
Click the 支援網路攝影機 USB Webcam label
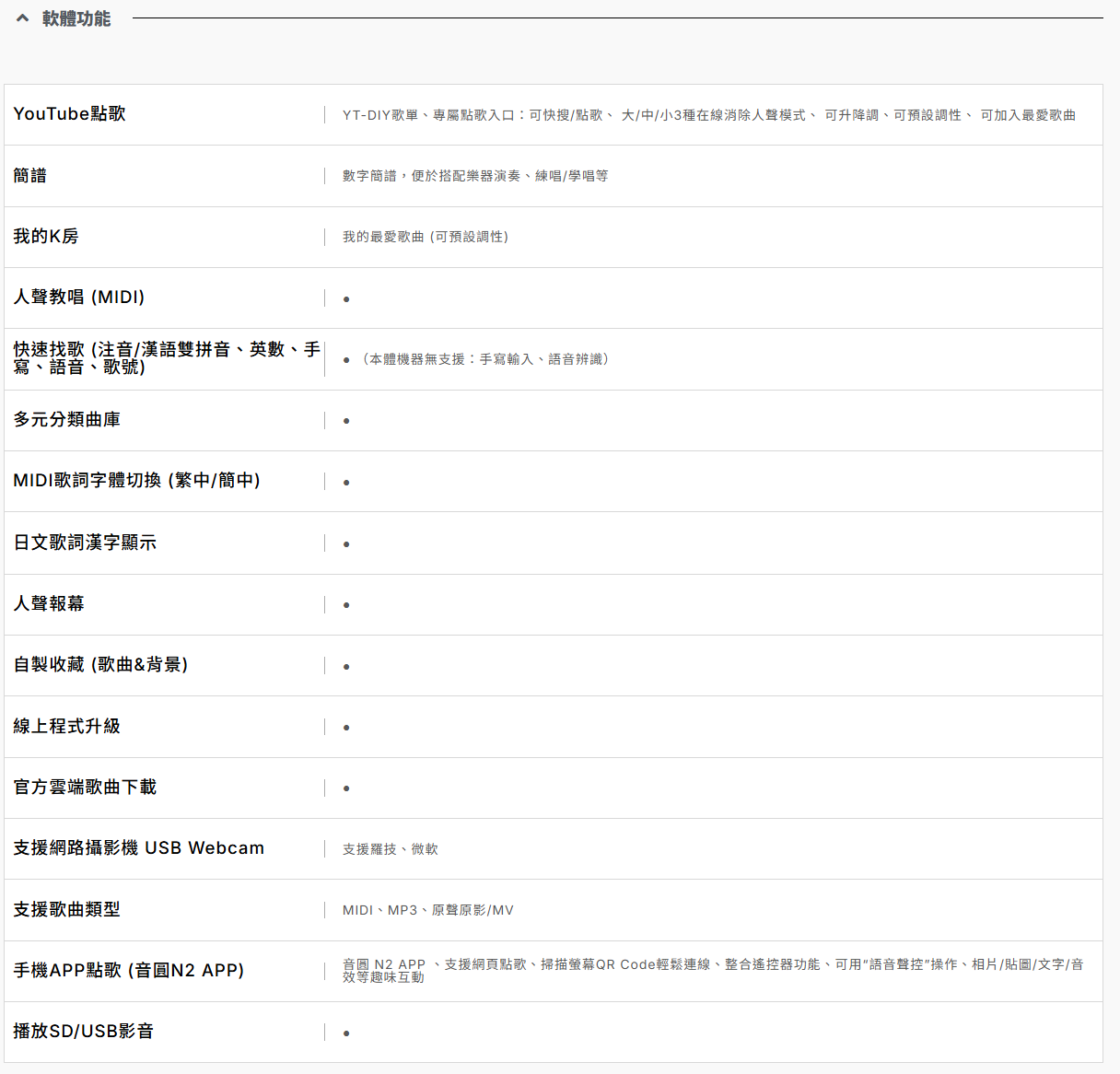coord(139,848)
